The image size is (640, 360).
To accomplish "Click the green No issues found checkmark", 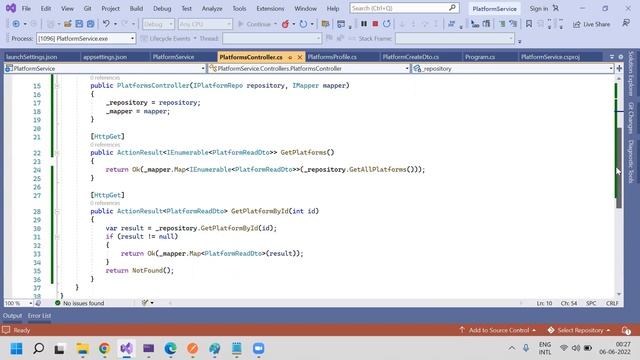I will 58,303.
